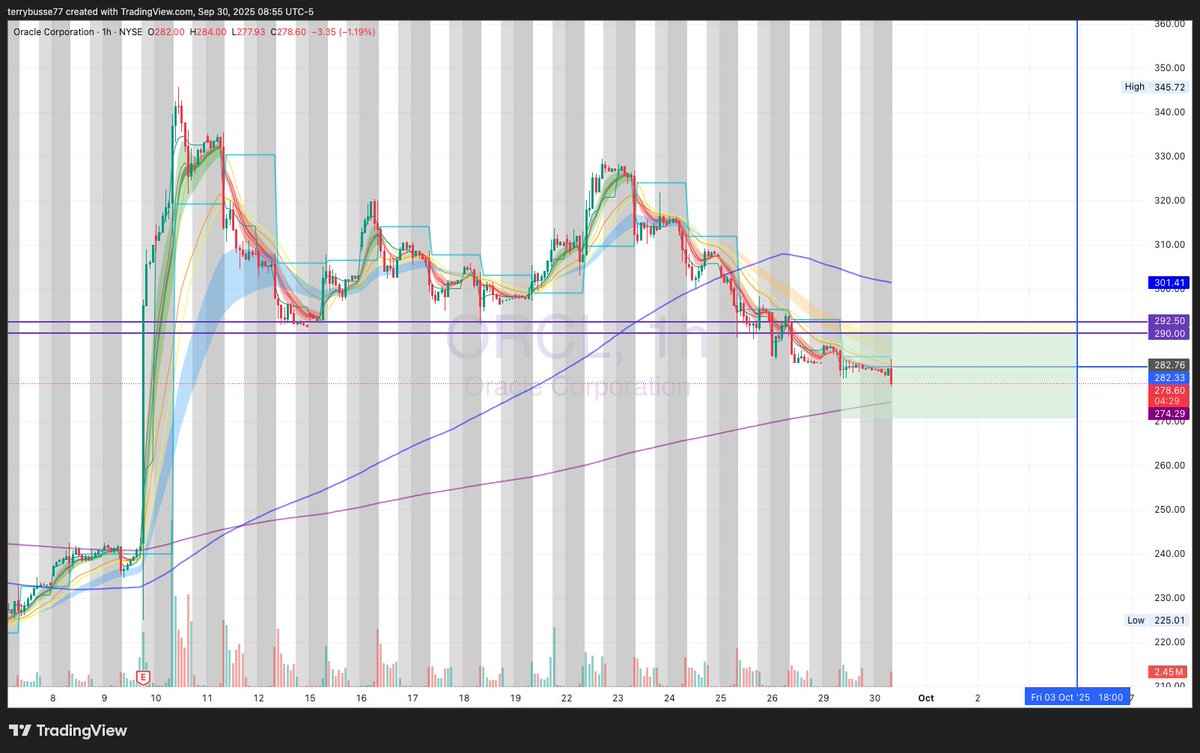1200x753 pixels.
Task: Click the 220.00 price axis value
Action: 1169,641
